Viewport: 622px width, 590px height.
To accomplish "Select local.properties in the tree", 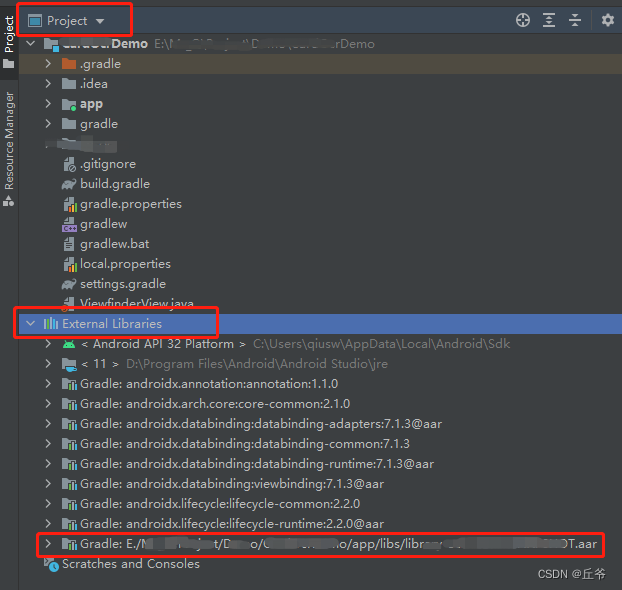I will [125, 264].
